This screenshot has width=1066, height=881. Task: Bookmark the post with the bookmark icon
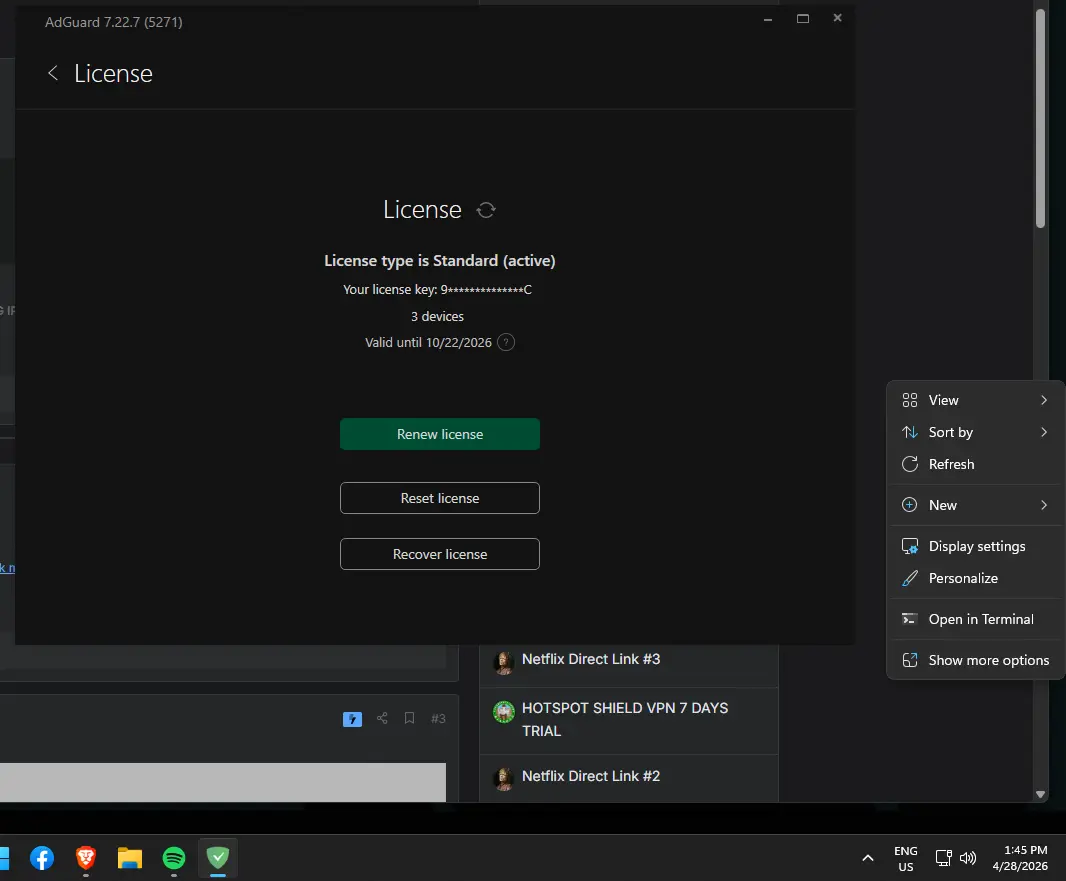(x=409, y=719)
